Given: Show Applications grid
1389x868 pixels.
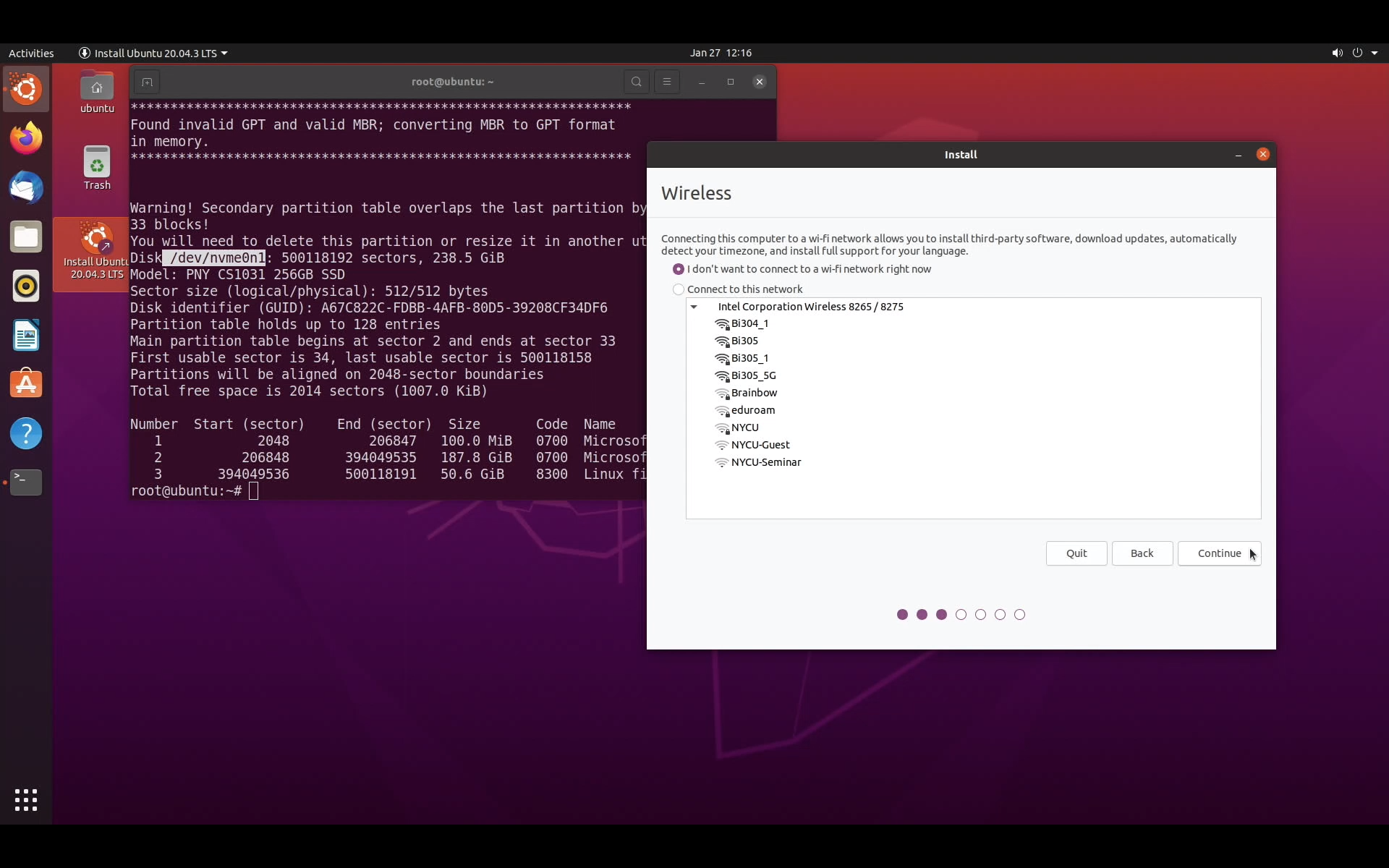Looking at the screenshot, I should [26, 800].
